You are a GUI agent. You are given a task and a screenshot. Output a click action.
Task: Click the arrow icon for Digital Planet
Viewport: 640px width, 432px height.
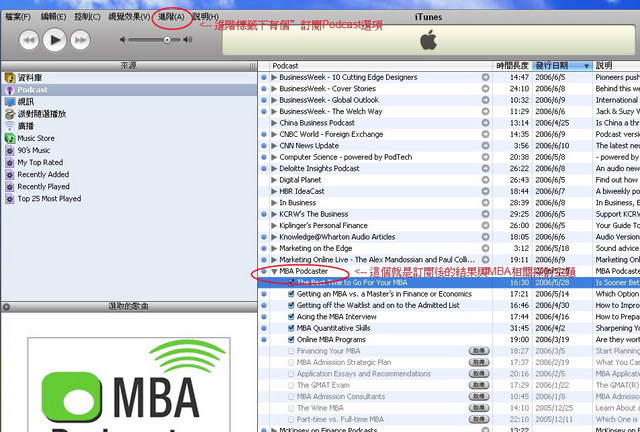click(485, 180)
